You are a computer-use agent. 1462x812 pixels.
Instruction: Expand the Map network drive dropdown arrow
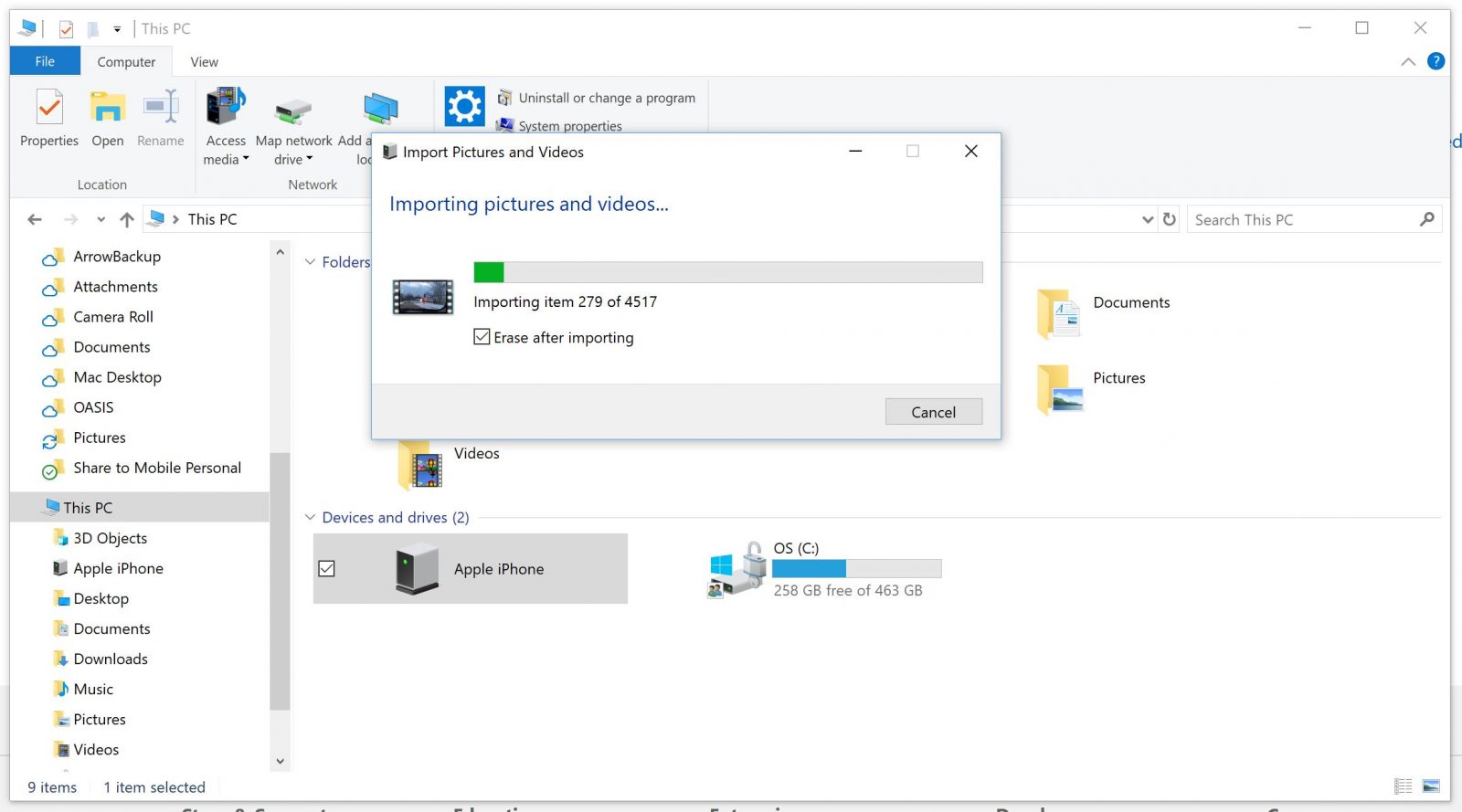pos(310,159)
